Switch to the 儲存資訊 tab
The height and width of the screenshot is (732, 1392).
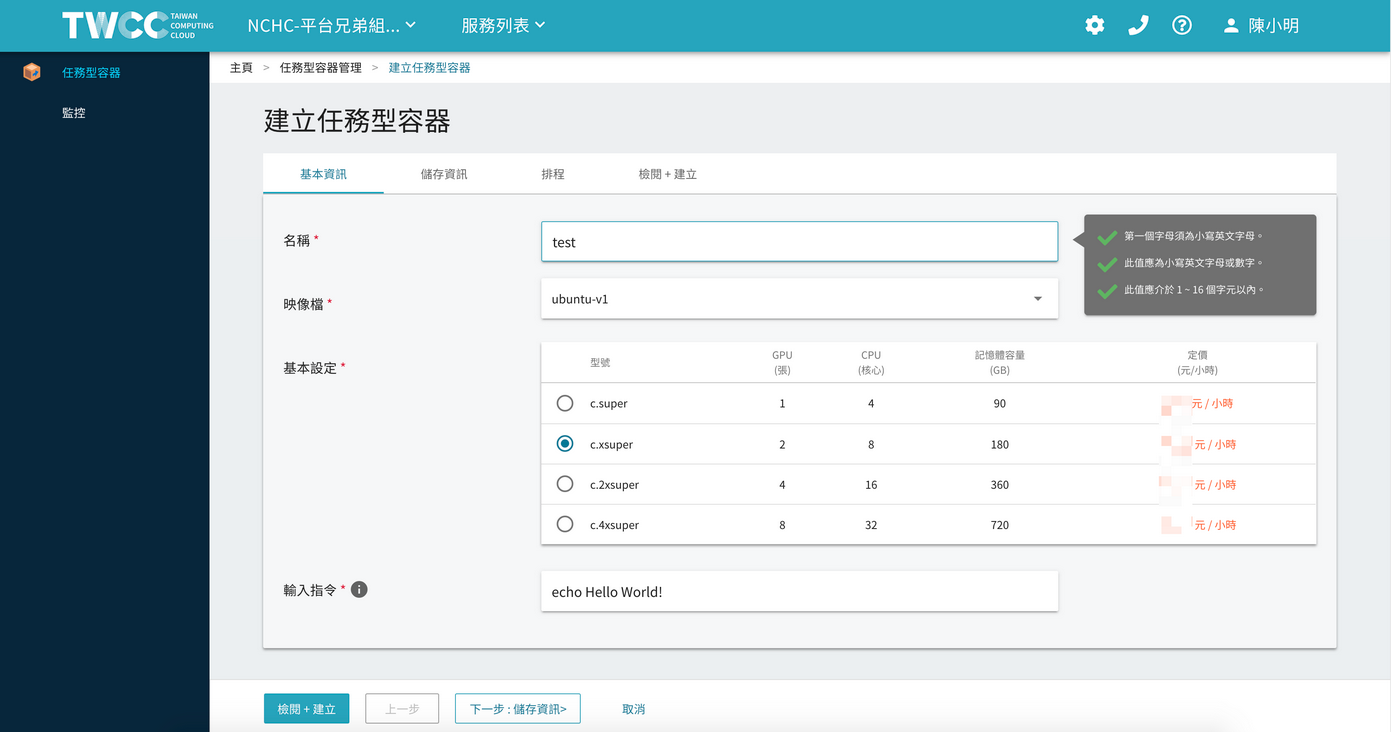pos(444,174)
